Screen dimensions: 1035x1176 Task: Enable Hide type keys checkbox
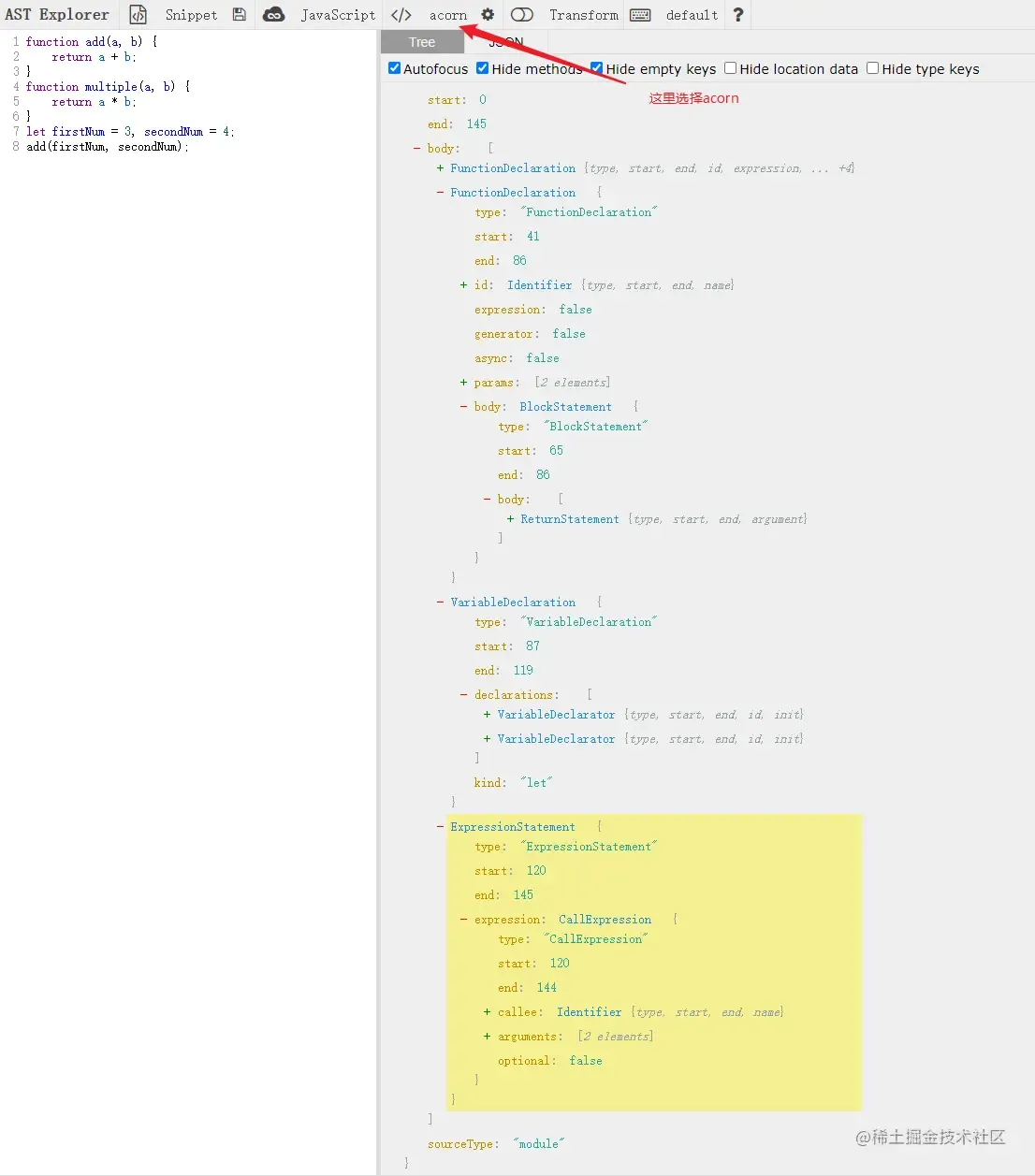click(873, 68)
